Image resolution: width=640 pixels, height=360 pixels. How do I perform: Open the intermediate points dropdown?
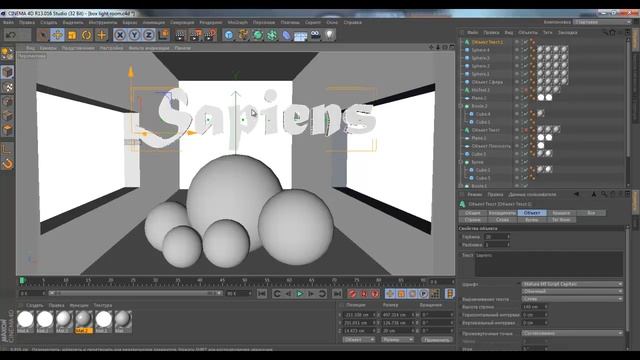[x=572, y=333]
